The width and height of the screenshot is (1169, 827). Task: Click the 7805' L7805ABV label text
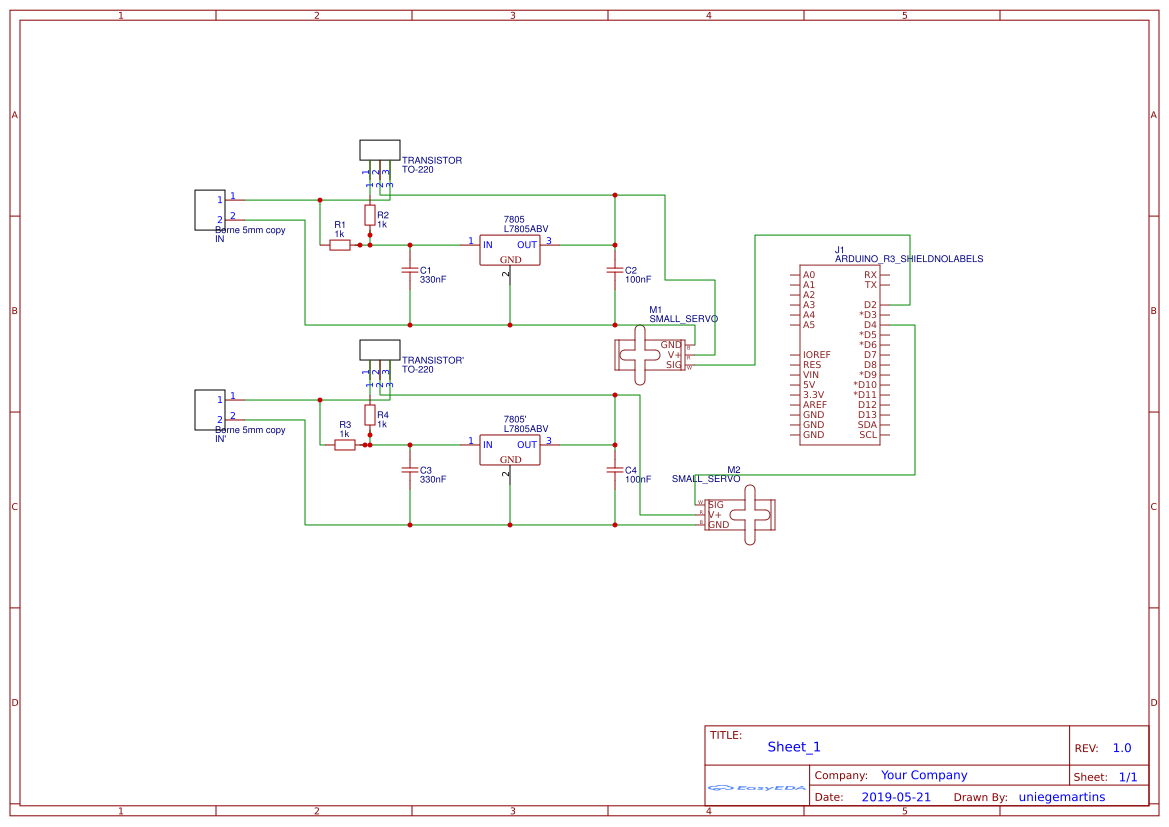click(x=526, y=424)
